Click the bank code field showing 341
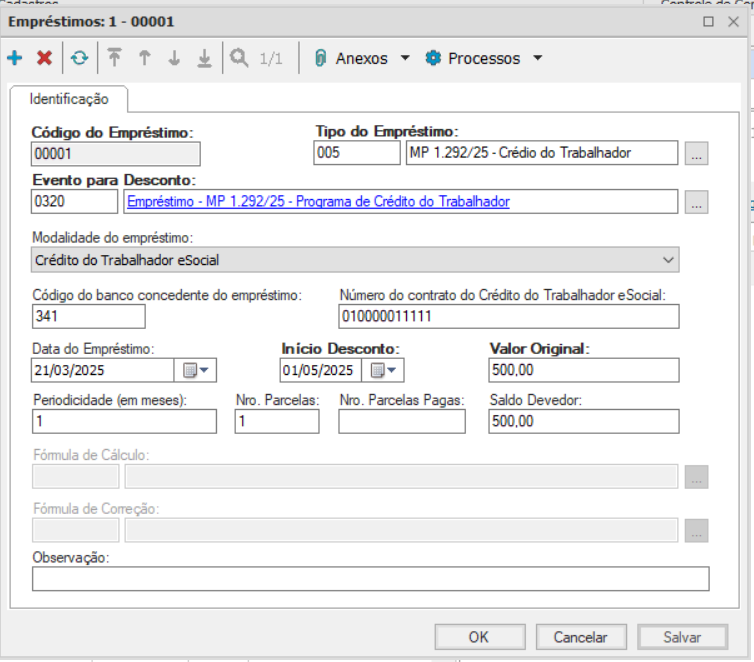The image size is (754, 662). tap(88, 316)
